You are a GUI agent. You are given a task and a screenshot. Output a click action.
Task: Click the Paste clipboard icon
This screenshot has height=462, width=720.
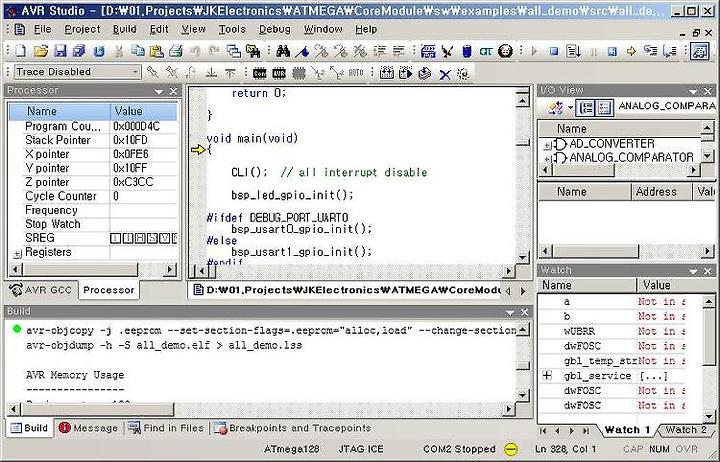[x=157, y=51]
